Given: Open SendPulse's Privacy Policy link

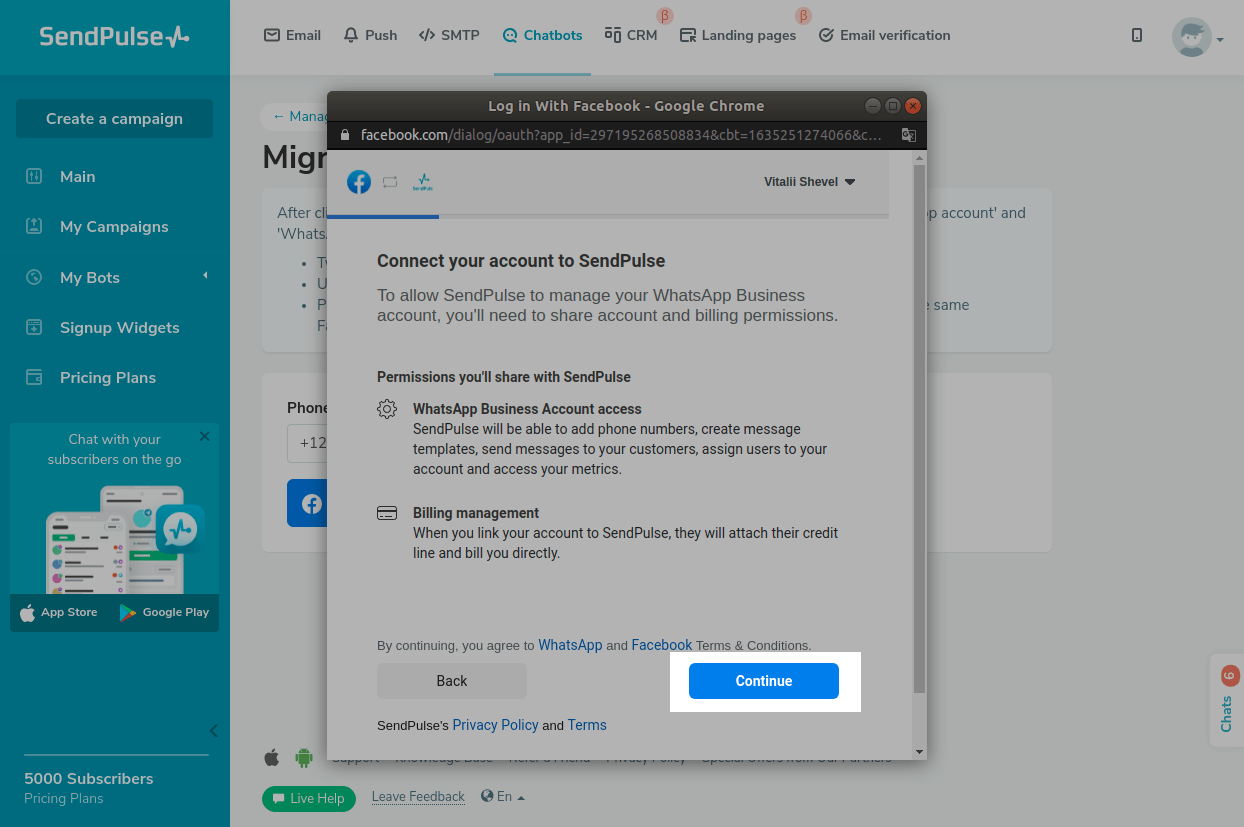Looking at the screenshot, I should [495, 725].
